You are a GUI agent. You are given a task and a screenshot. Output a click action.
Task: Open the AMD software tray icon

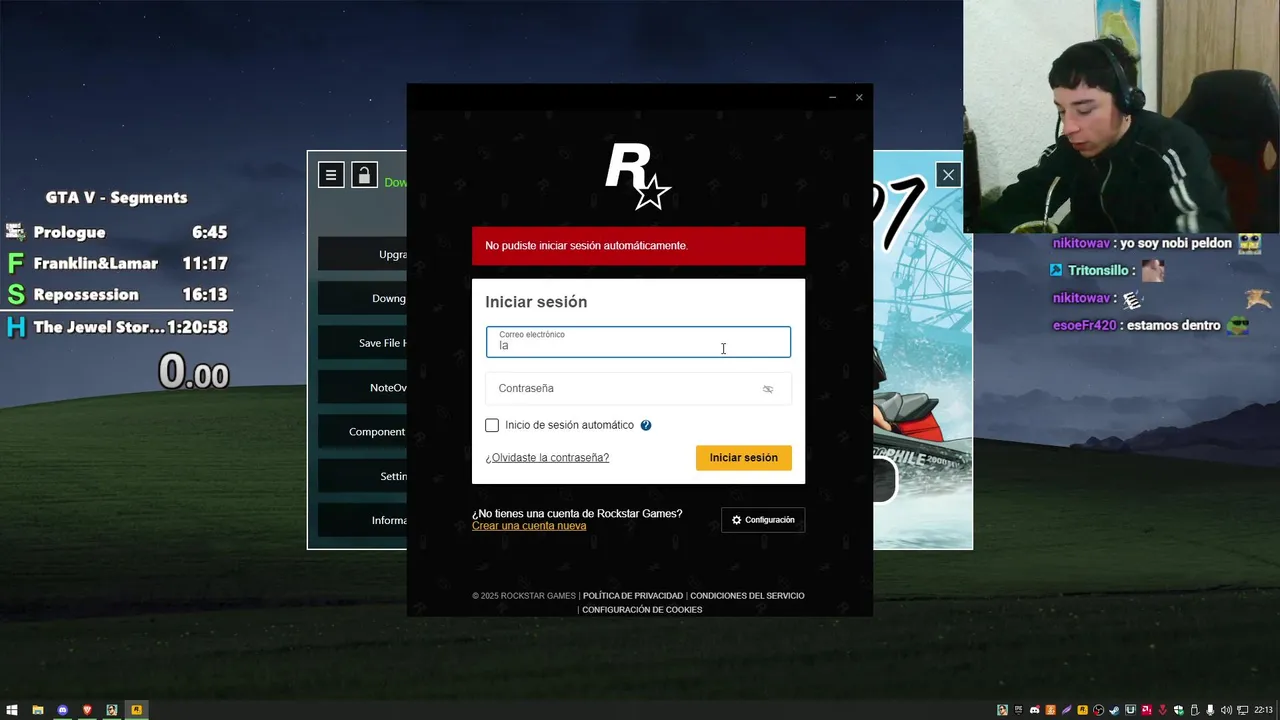pos(1146,710)
